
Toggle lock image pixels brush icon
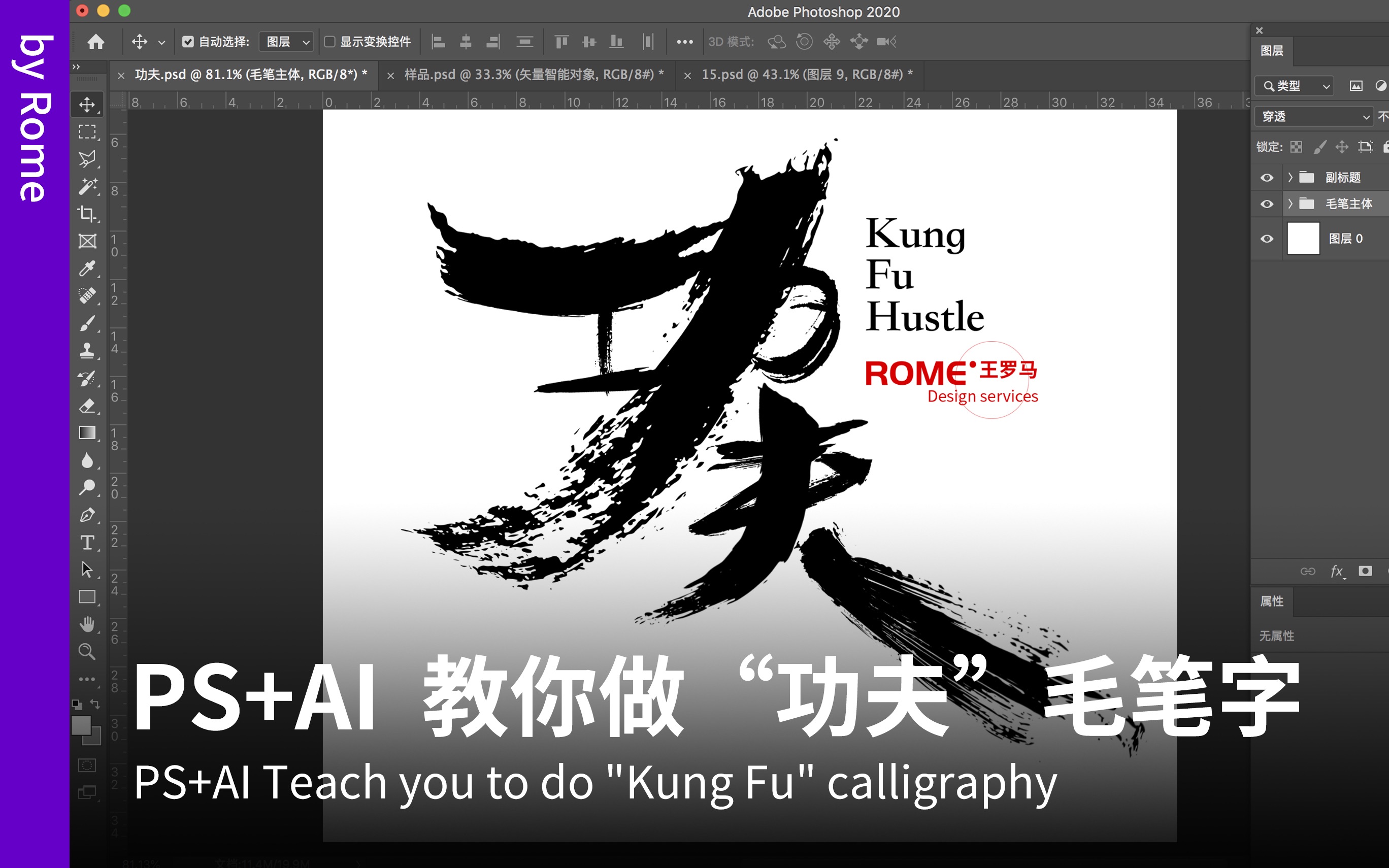(1319, 147)
